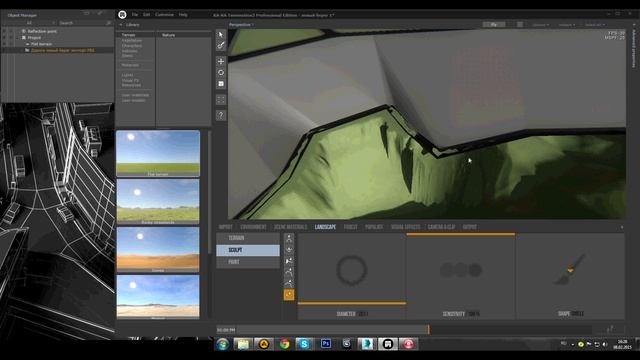Pick the fourth sculpt brush mode icon

tap(289, 272)
